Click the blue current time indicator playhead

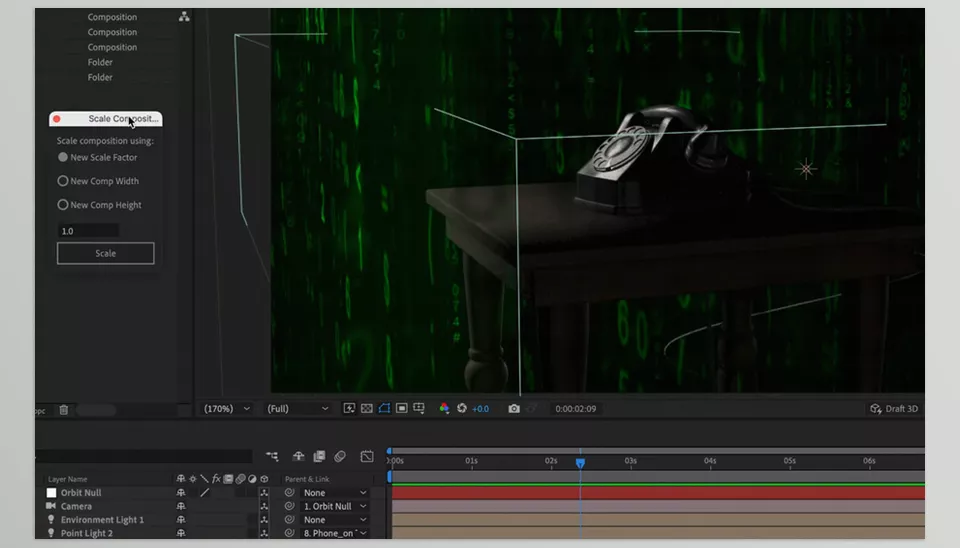click(x=580, y=463)
